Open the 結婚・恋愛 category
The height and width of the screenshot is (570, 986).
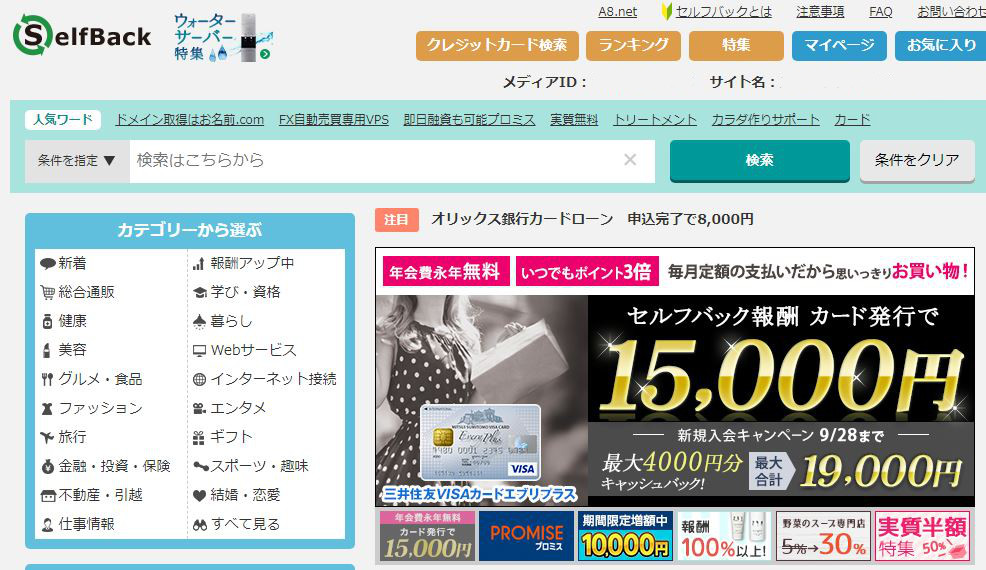click(245, 496)
